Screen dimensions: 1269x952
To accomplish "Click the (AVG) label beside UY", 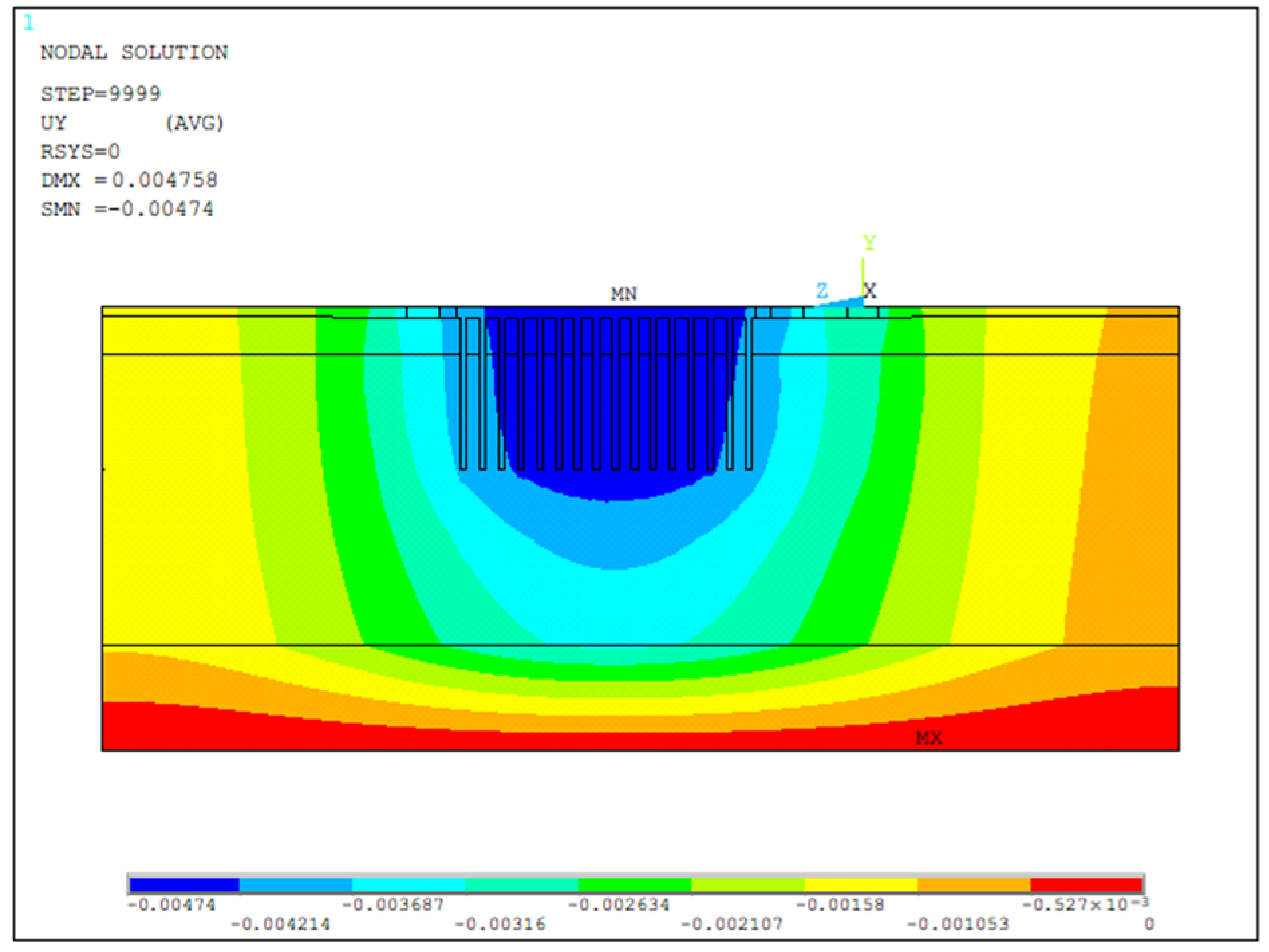I will (x=194, y=123).
